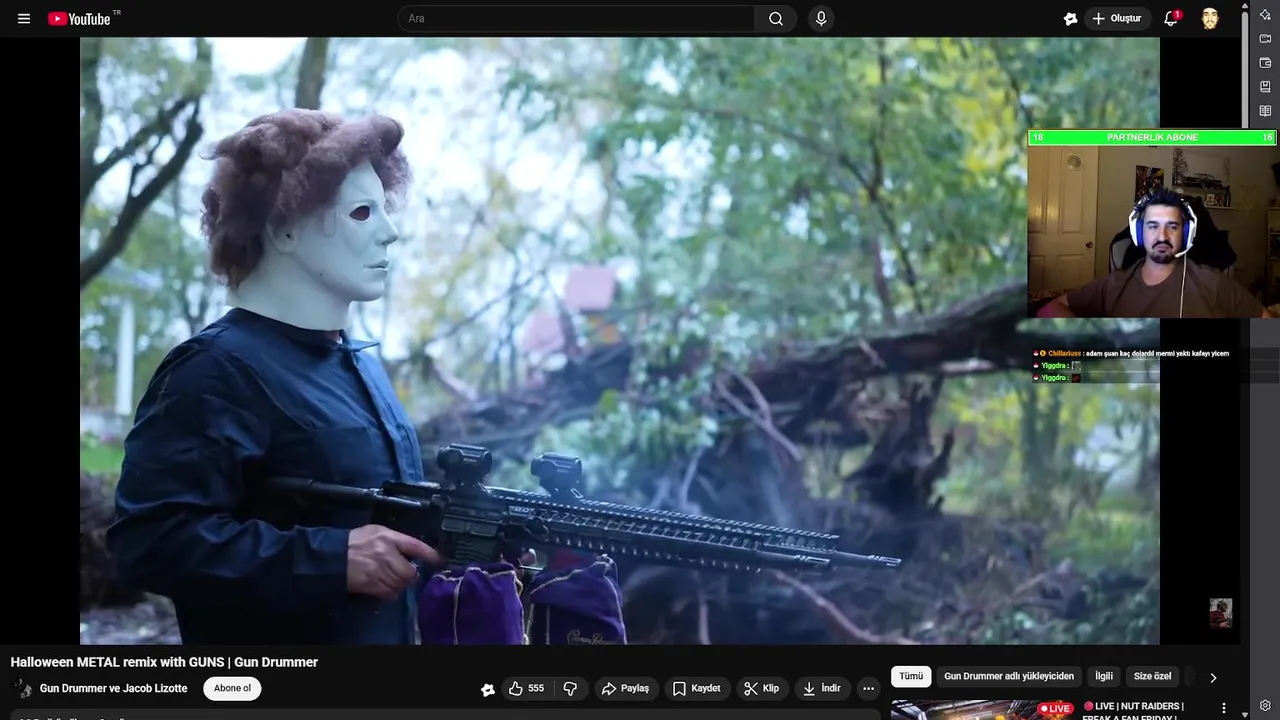Click the Oluştur create button
The width and height of the screenshot is (1280, 720).
click(x=1117, y=19)
